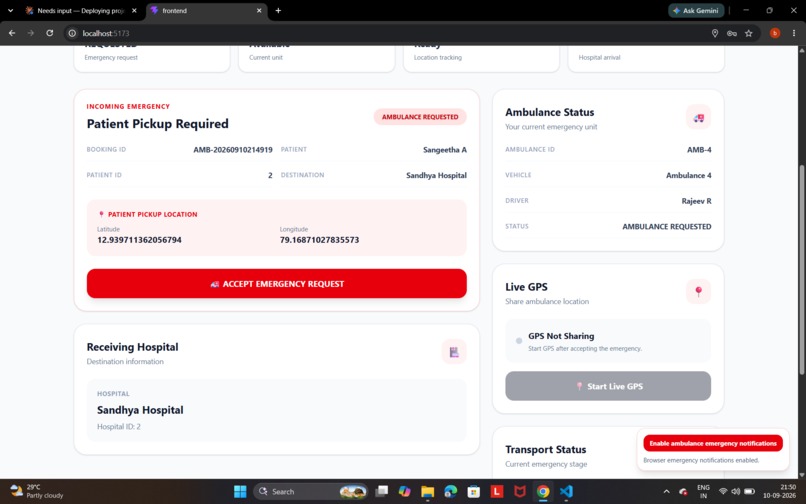Go back with the browser back arrow
Viewport: 806px width, 504px height.
coord(12,33)
